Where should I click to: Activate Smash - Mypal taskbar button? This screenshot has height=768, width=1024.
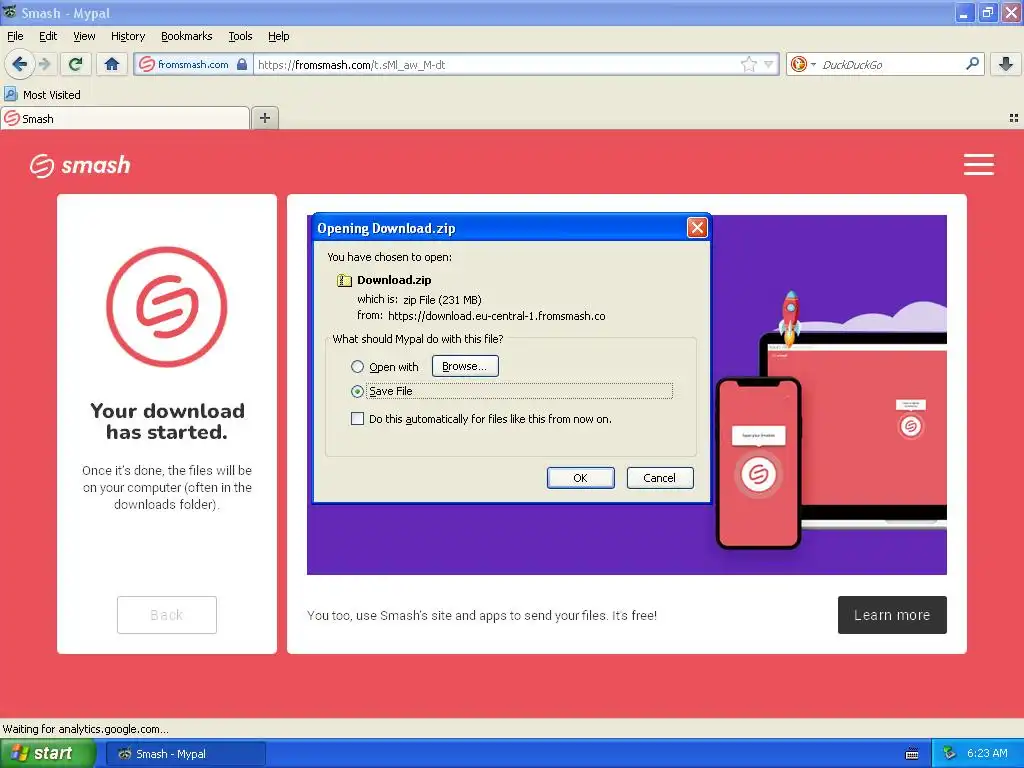[185, 754]
